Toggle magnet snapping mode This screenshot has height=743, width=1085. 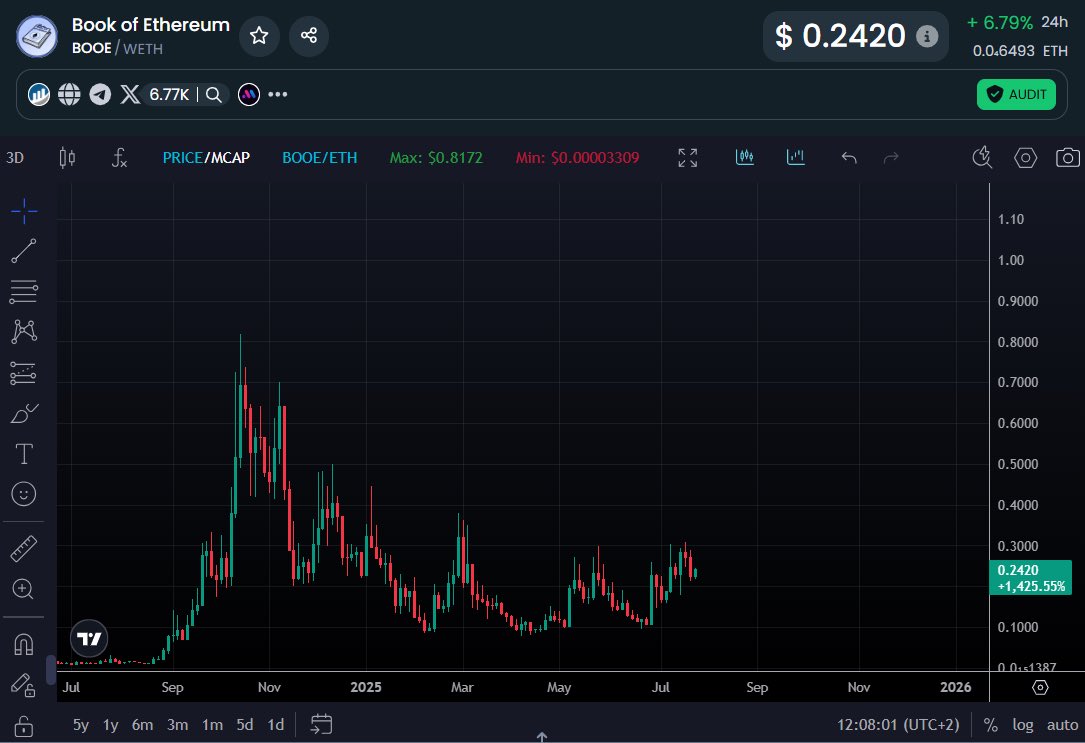click(x=24, y=645)
